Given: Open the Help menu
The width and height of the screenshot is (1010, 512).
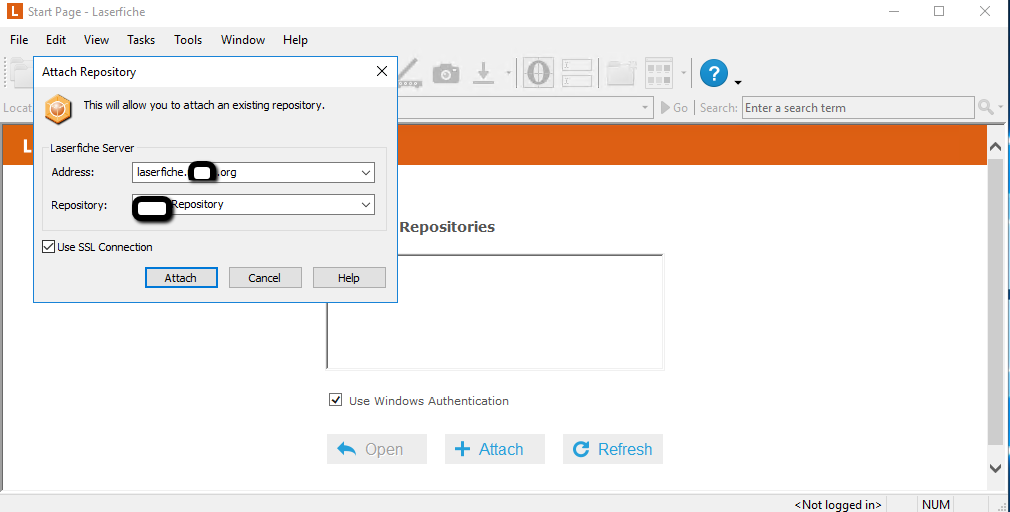Looking at the screenshot, I should tap(295, 40).
